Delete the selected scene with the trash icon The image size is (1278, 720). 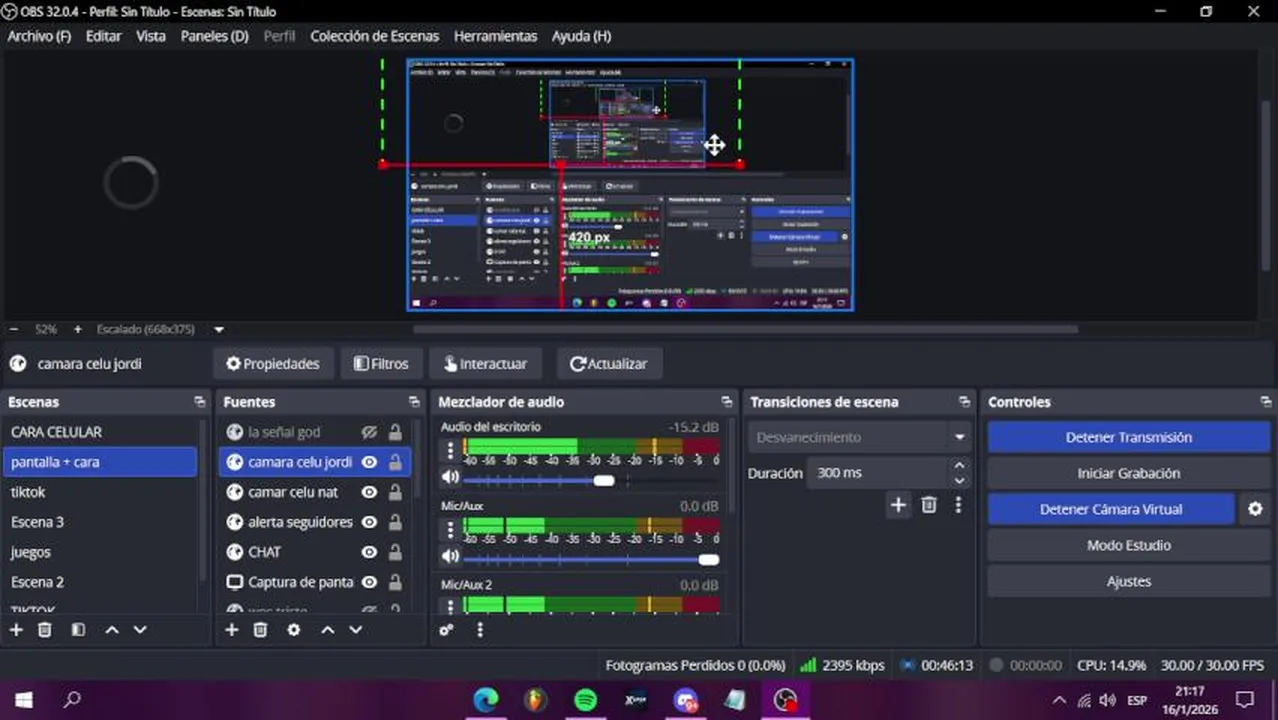tap(45, 630)
